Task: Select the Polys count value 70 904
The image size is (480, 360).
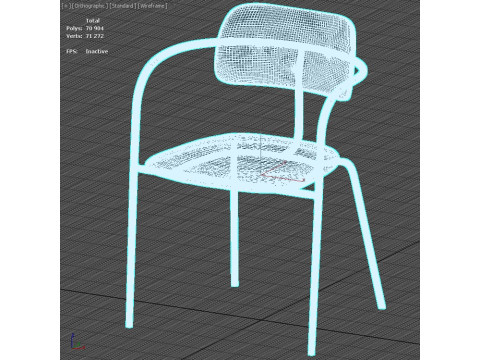Action: coord(95,28)
